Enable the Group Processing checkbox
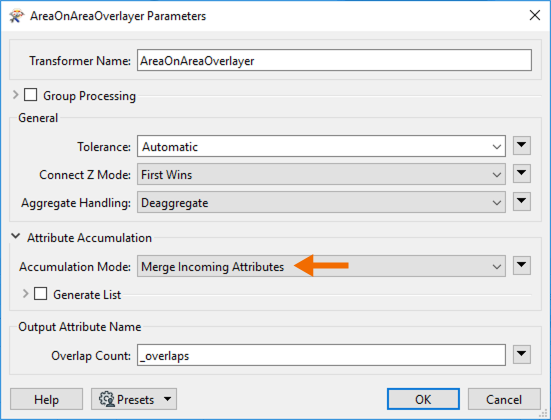 coord(31,95)
